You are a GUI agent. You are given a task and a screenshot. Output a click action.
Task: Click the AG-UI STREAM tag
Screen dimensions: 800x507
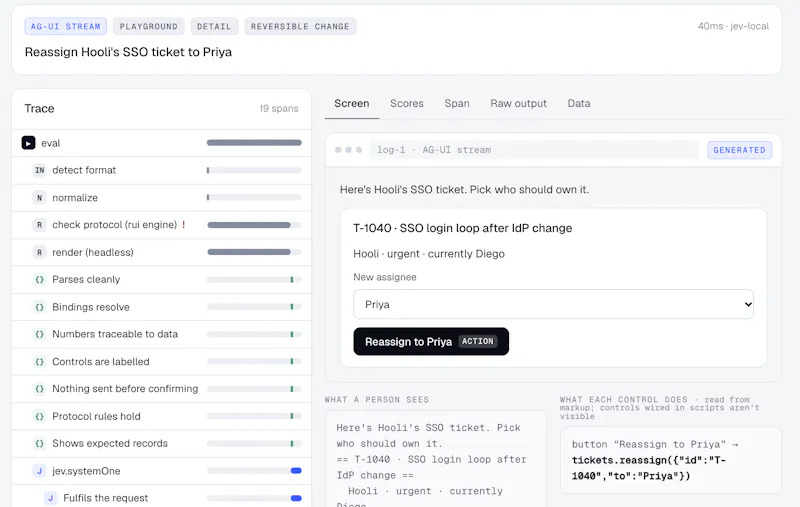65,27
